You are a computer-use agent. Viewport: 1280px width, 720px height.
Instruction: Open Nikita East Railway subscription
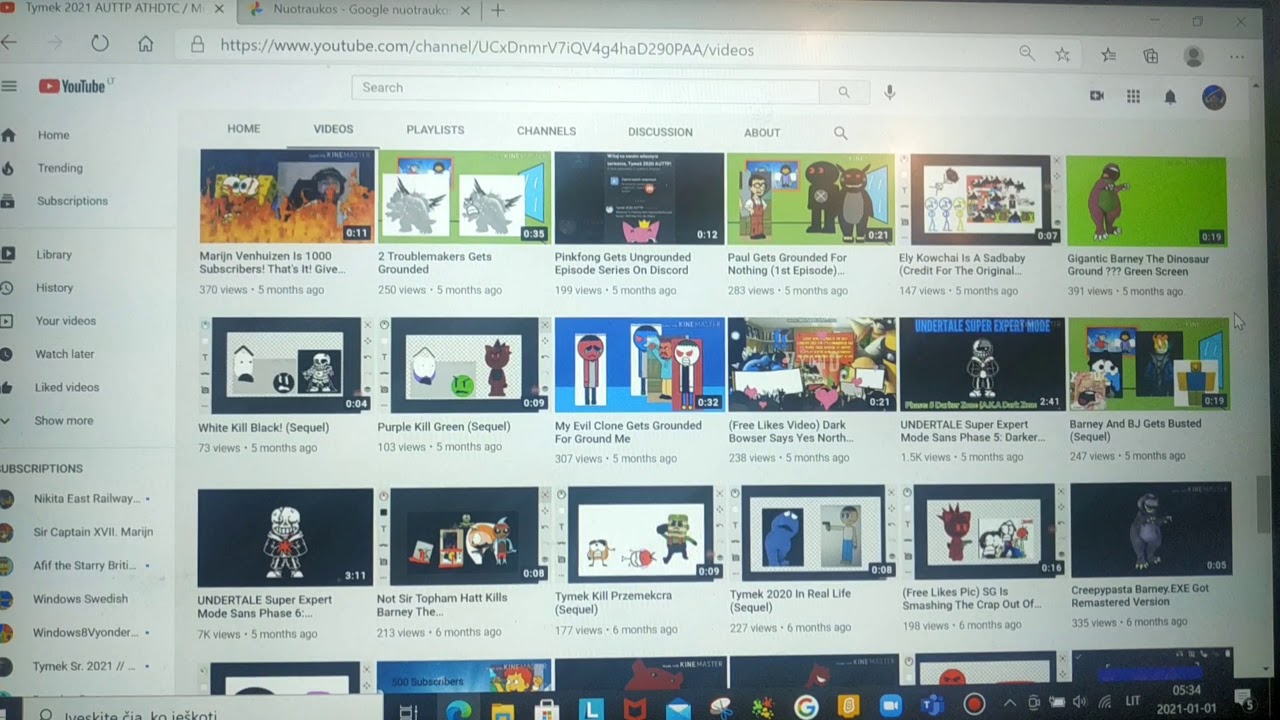86,499
